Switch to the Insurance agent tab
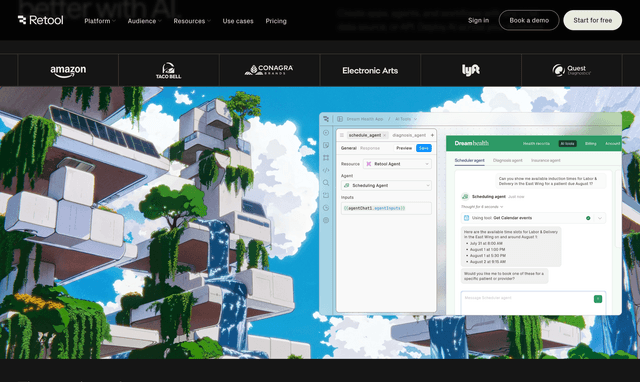 (x=545, y=160)
